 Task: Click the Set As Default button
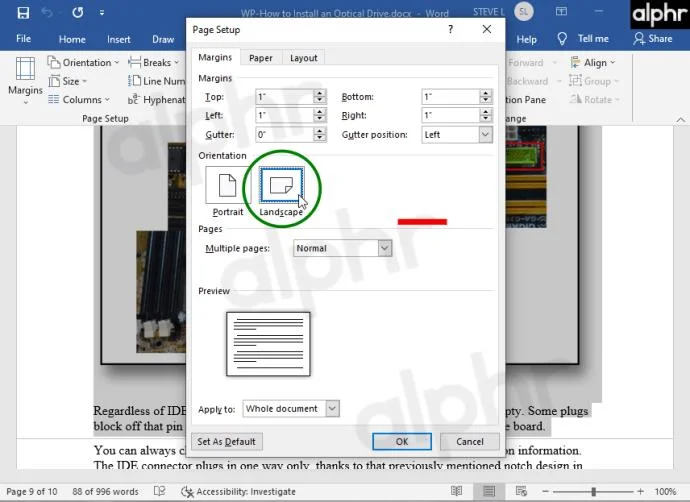tap(227, 441)
